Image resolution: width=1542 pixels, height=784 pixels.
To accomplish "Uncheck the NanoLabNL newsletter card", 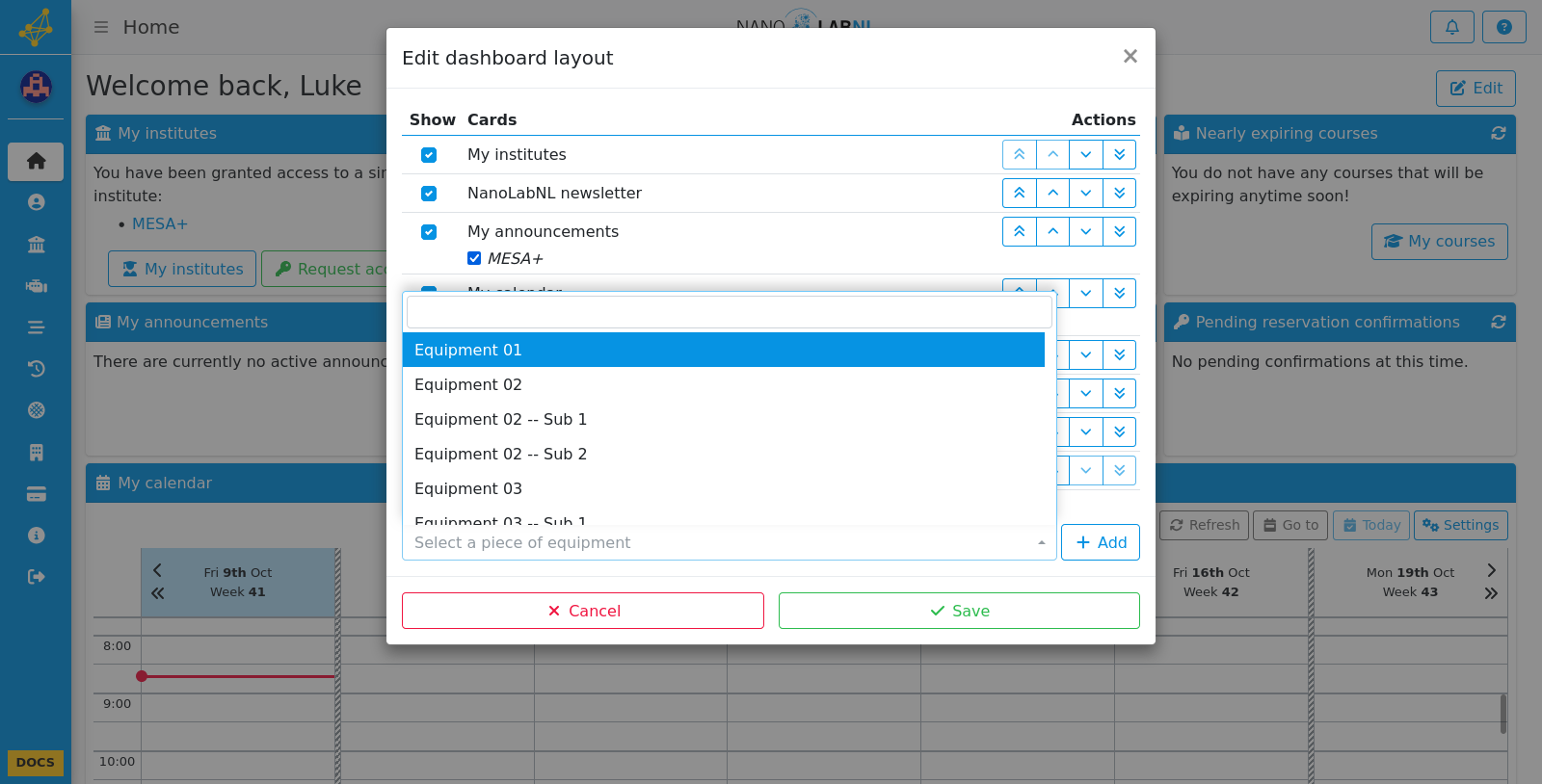I will [x=429, y=194].
